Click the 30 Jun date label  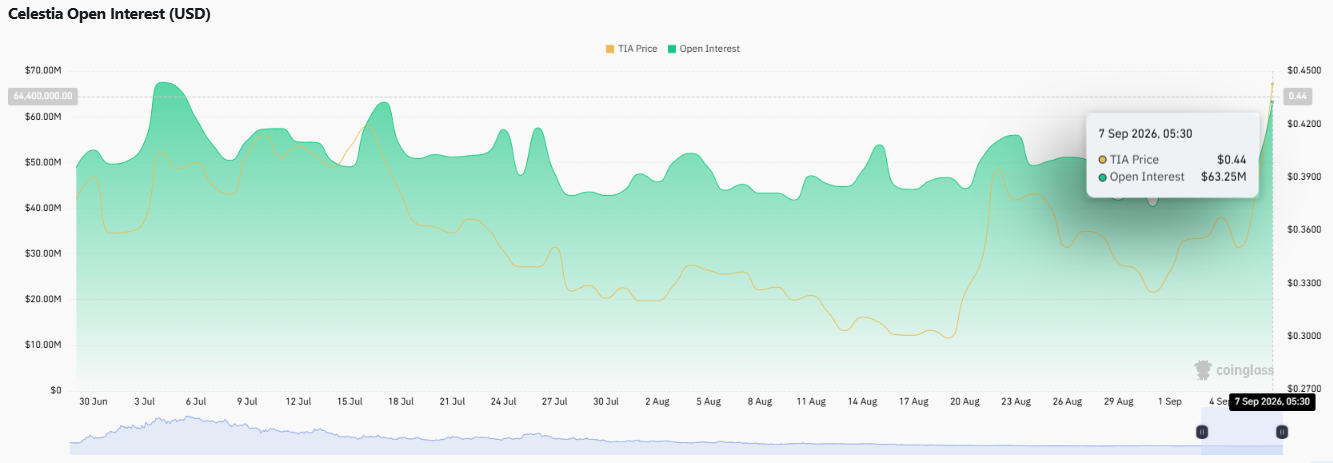tap(93, 401)
